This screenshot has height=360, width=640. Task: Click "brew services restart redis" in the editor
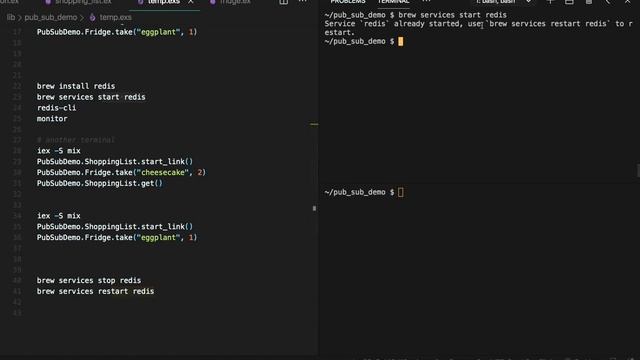click(x=96, y=291)
